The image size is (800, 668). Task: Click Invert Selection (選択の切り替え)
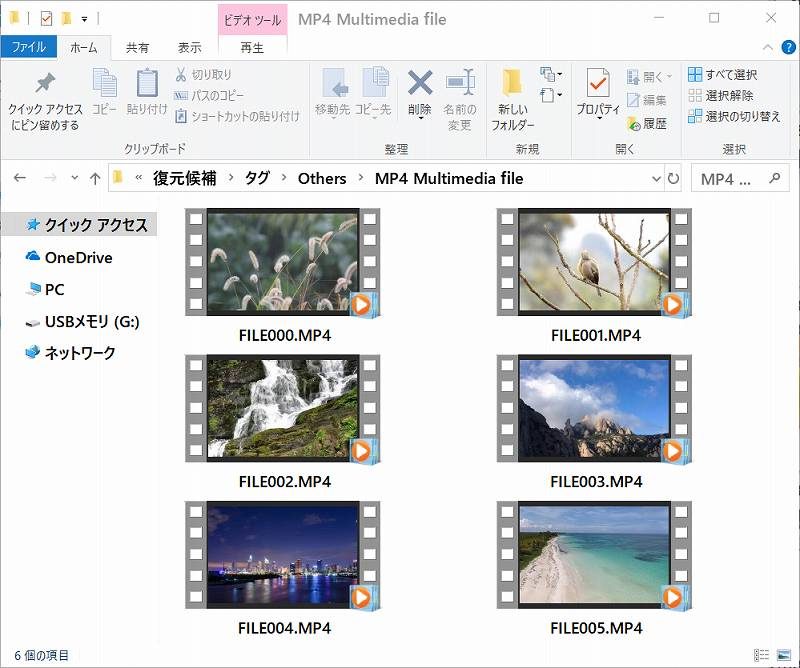coord(733,117)
